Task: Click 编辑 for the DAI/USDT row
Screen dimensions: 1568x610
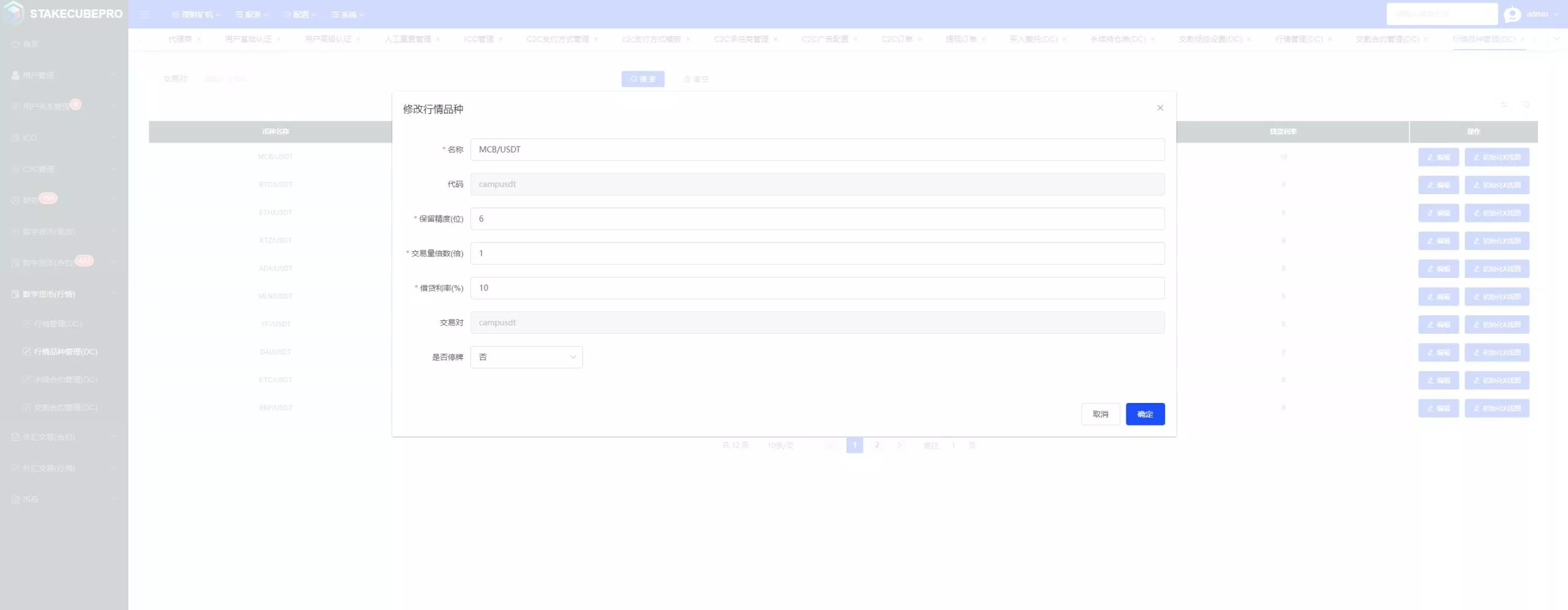Action: 1438,353
